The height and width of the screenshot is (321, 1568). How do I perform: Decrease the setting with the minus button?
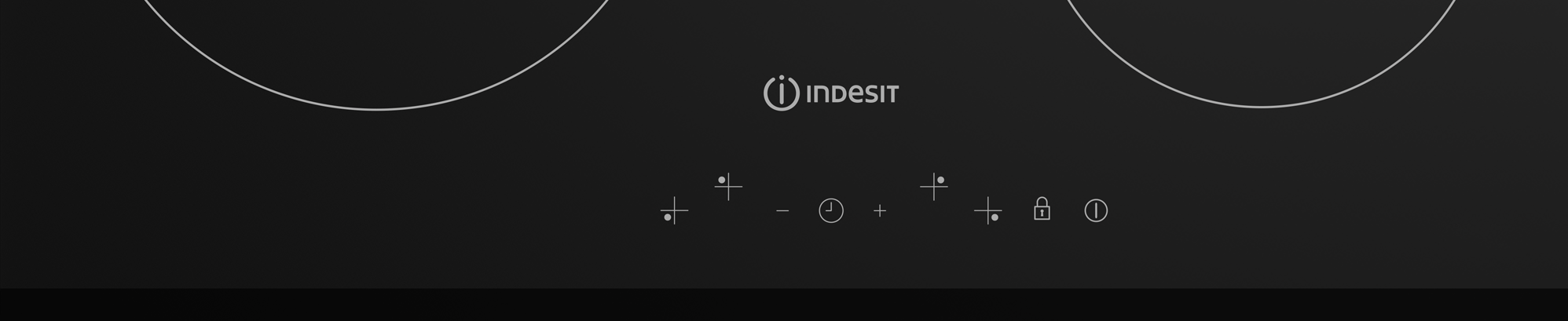(x=782, y=210)
